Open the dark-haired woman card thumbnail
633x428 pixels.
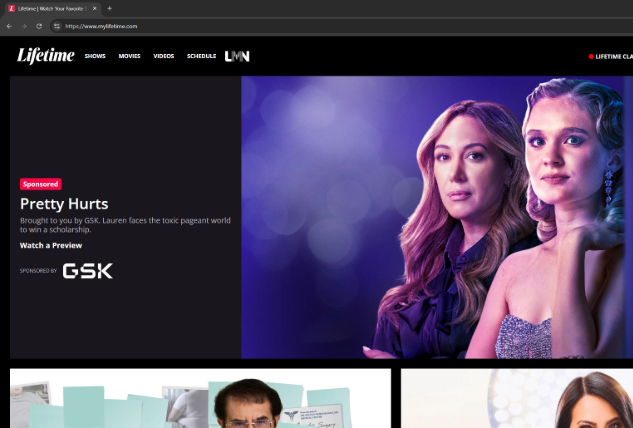pos(517,398)
